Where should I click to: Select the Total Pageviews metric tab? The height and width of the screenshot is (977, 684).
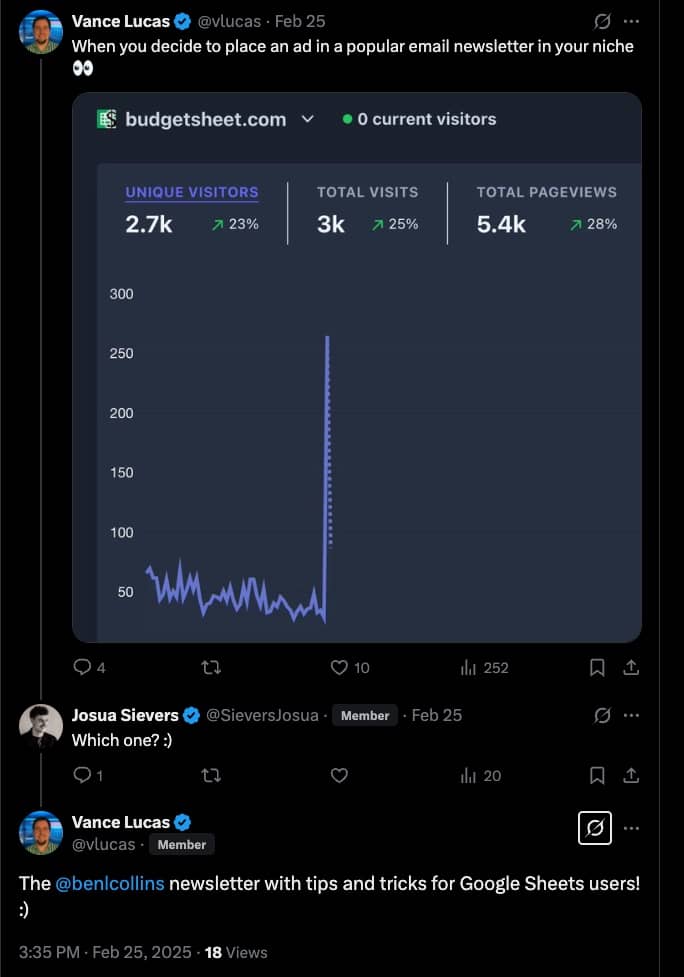click(546, 192)
